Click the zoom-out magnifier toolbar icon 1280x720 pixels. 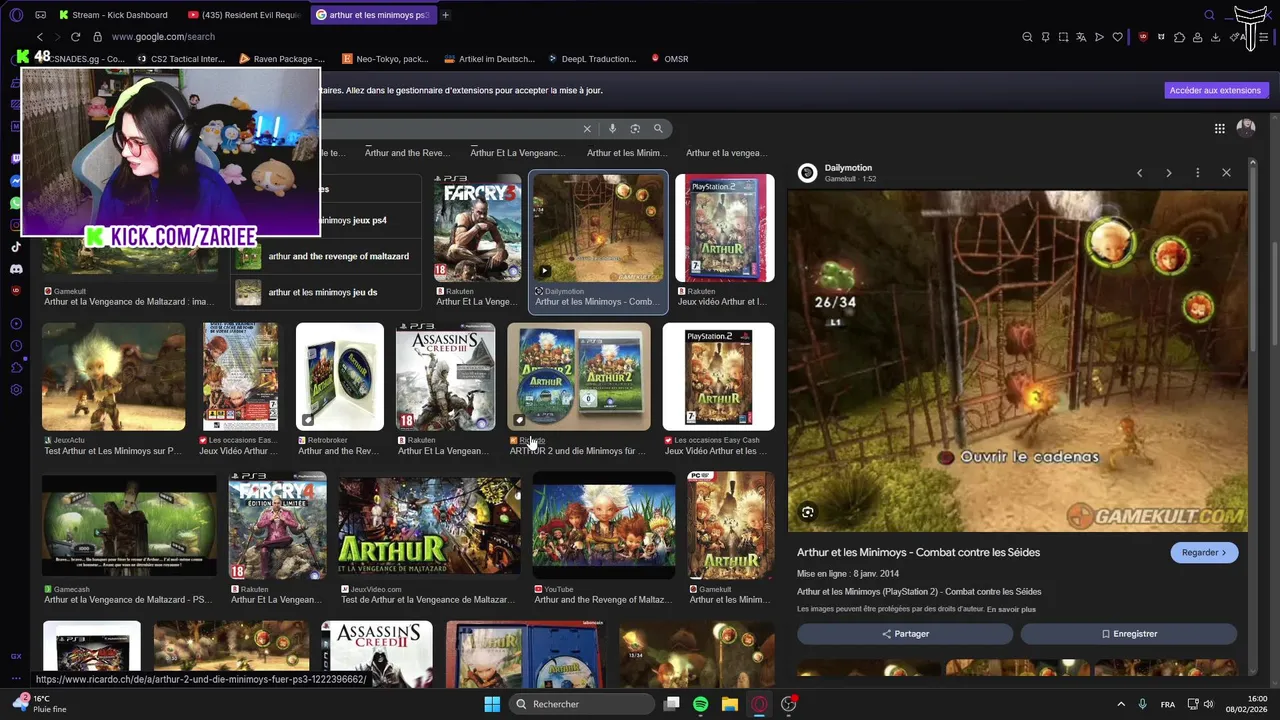pos(1027,37)
